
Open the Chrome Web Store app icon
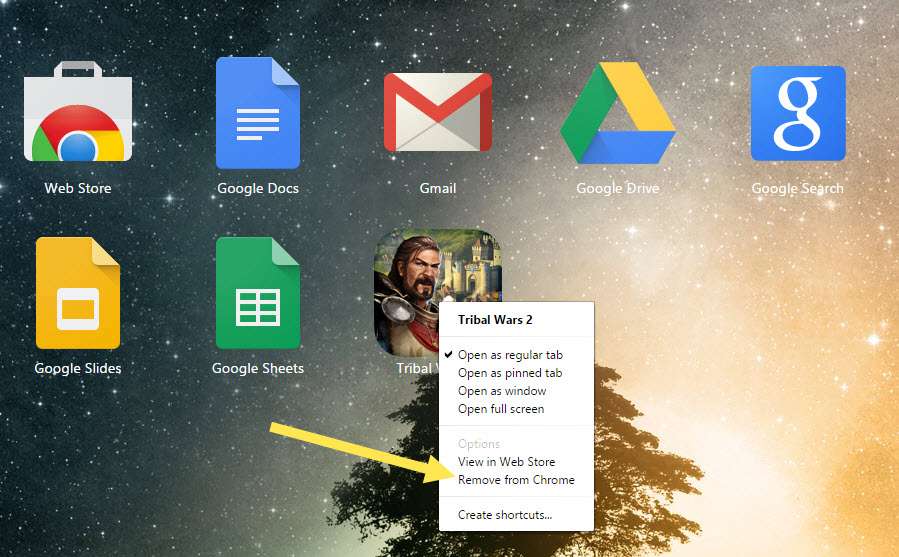78,113
